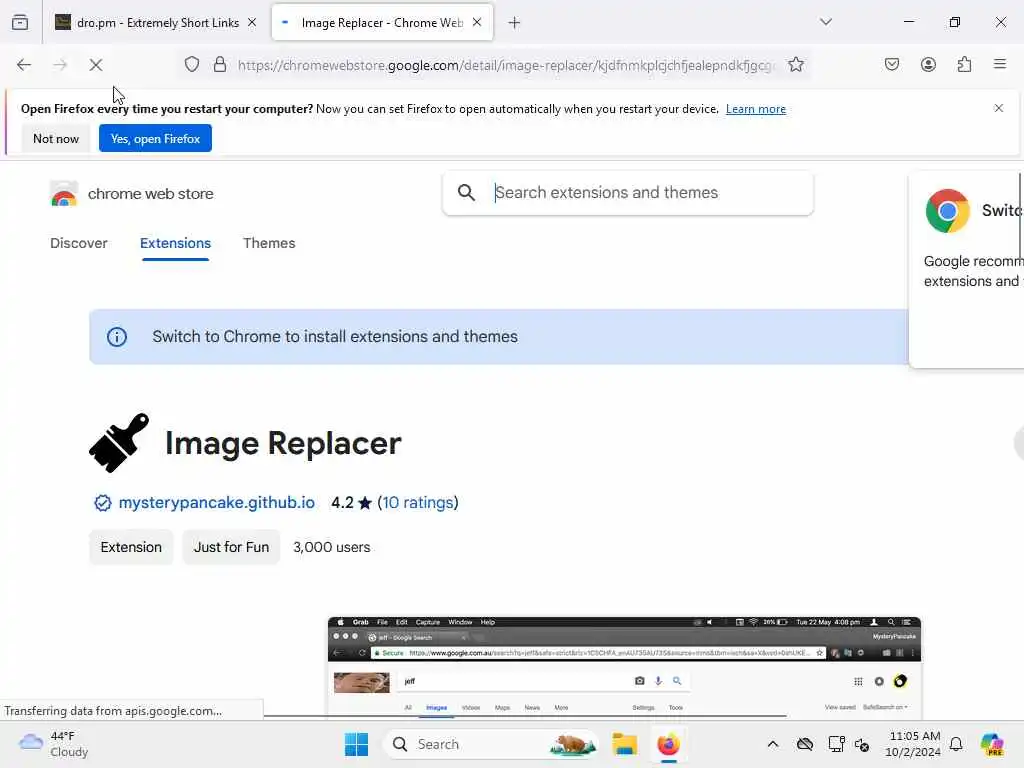Choose Not now in notification bar
Screen dimensions: 1024x768
(x=56, y=138)
